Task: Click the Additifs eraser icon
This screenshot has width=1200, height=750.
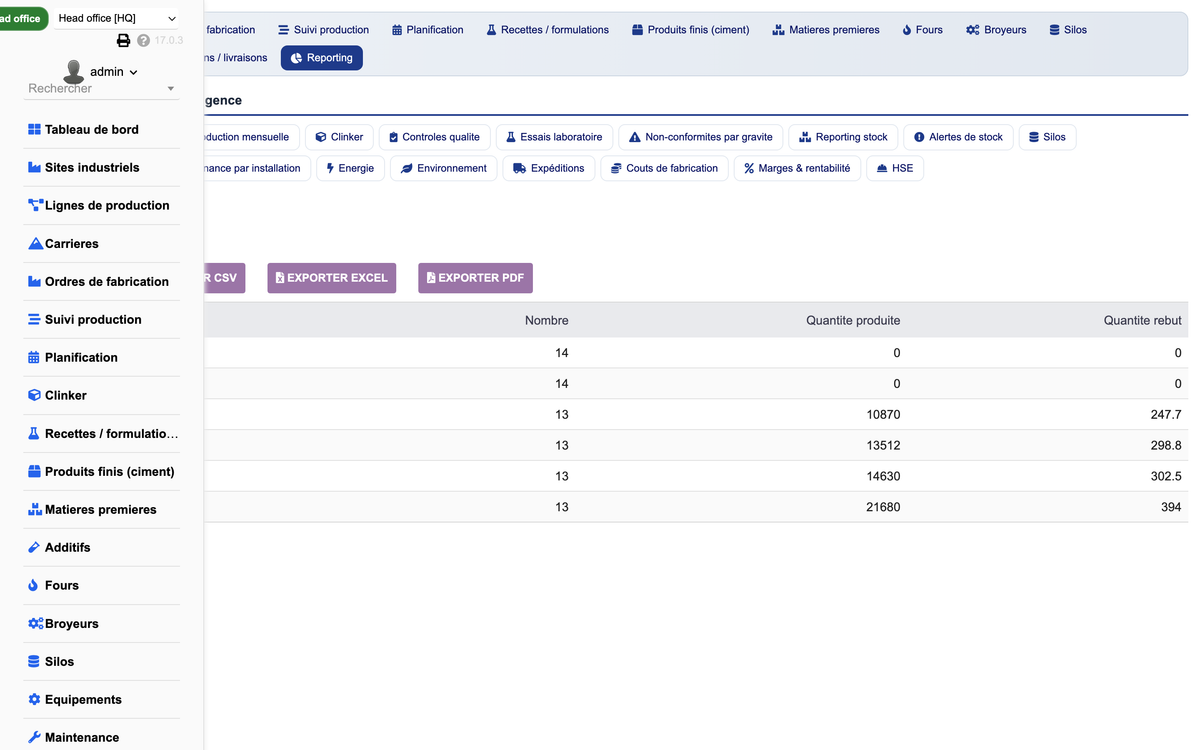Action: point(34,547)
